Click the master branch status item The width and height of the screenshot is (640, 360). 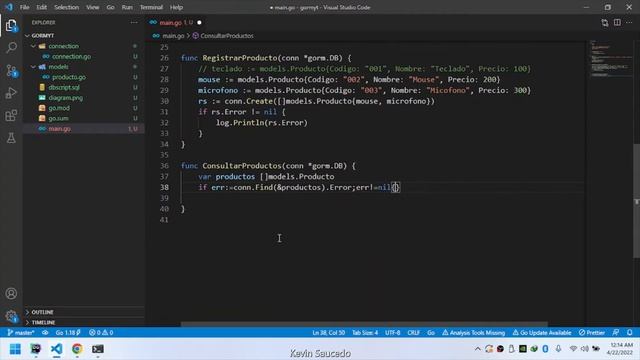(20, 333)
